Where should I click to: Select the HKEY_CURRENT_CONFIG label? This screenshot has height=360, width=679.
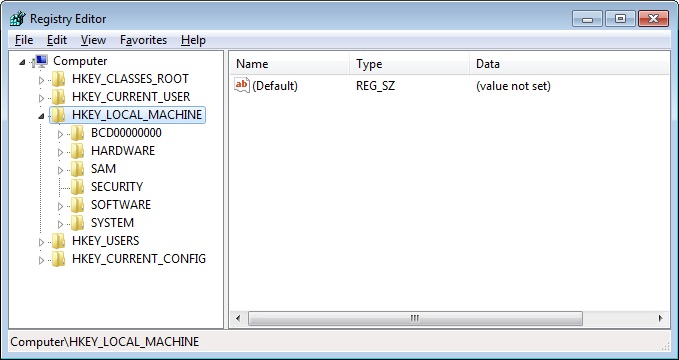point(139,259)
